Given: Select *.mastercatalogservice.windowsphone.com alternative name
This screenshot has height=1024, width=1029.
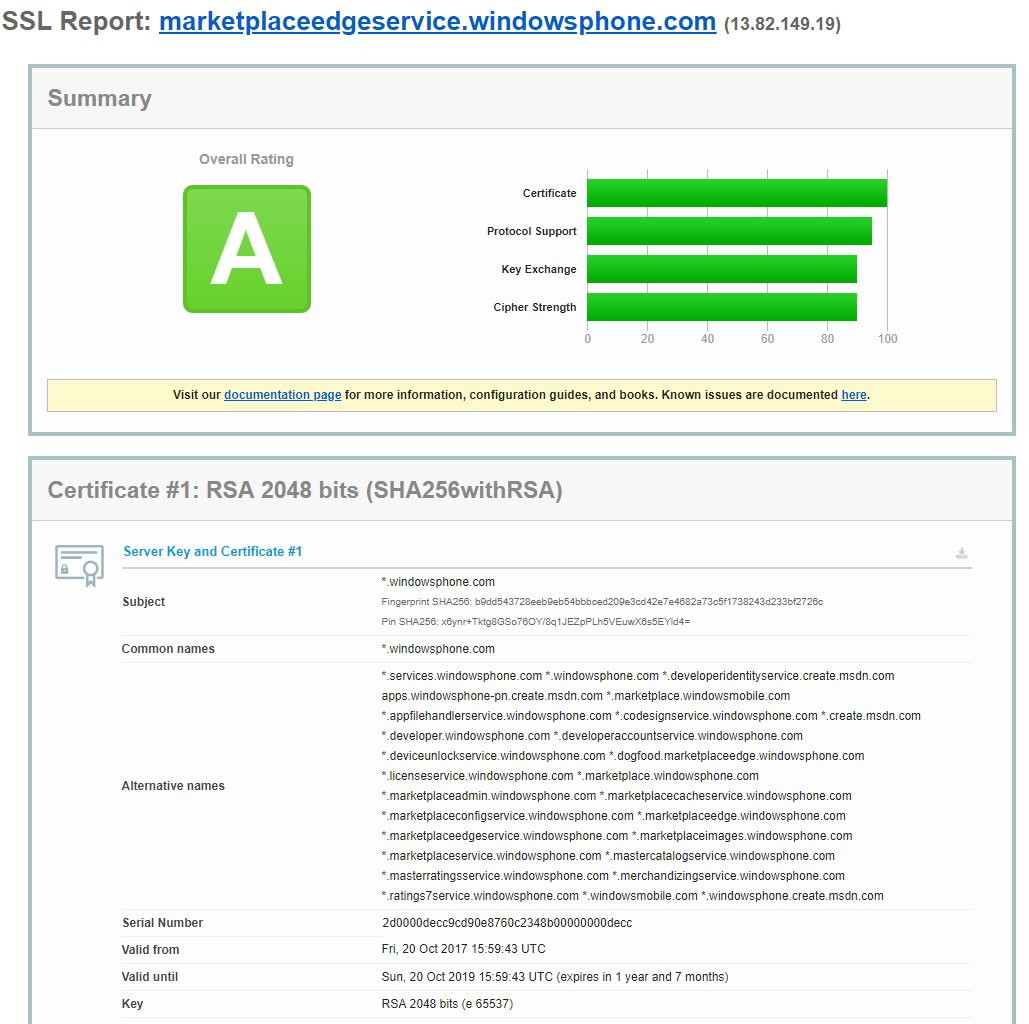Looking at the screenshot, I should pyautogui.click(x=720, y=856).
